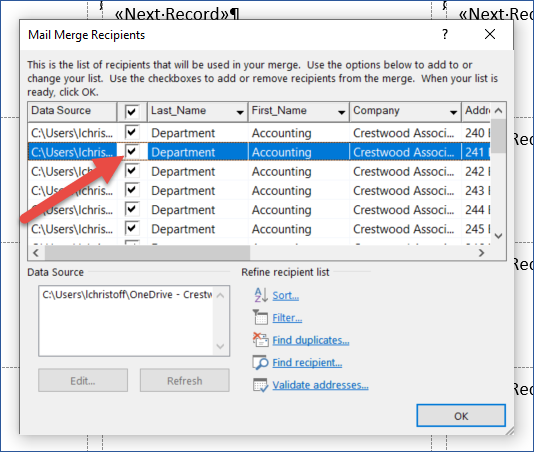Select the row with address 242
Viewport: 534px width, 452px height.
tap(259, 171)
